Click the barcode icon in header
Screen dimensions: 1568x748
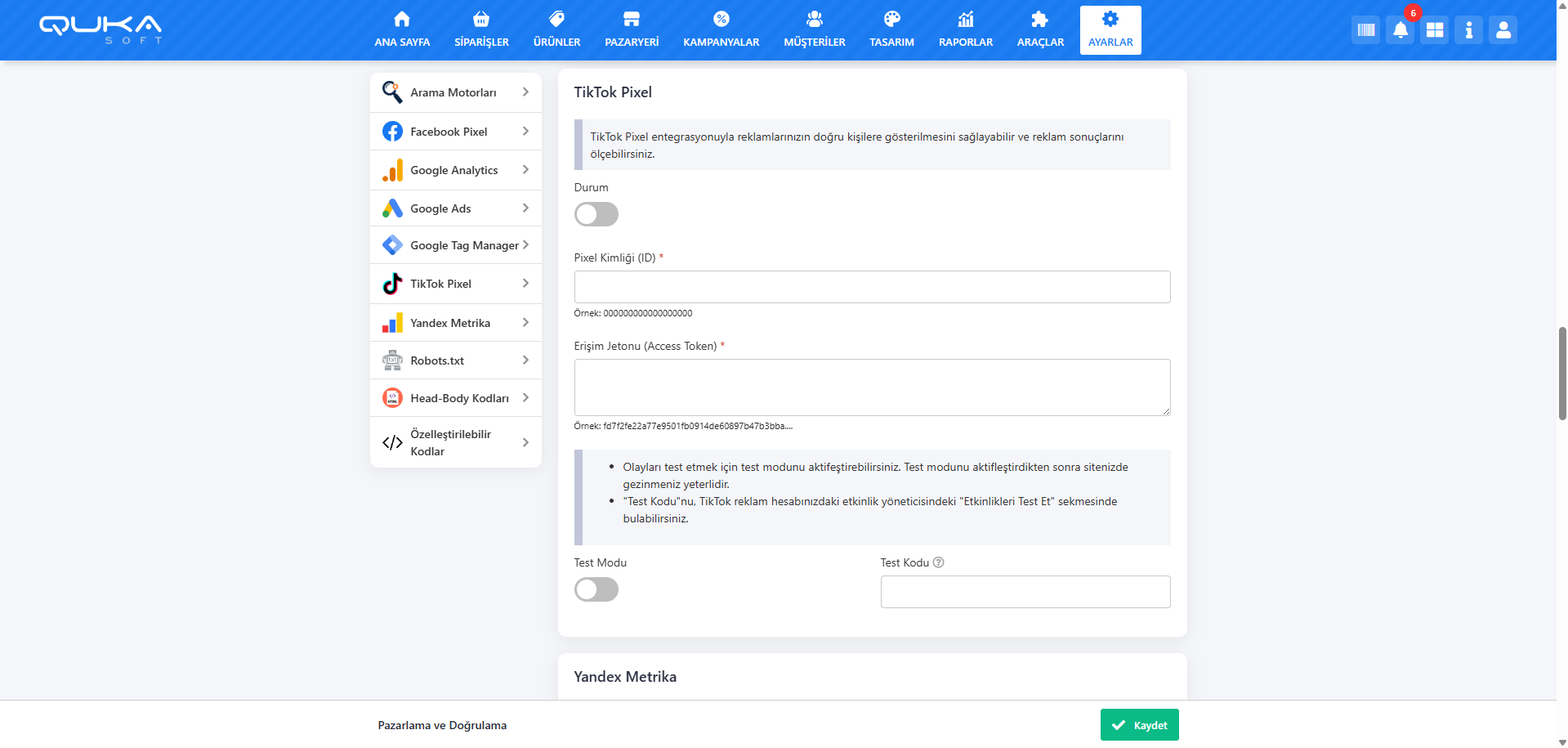(1365, 30)
